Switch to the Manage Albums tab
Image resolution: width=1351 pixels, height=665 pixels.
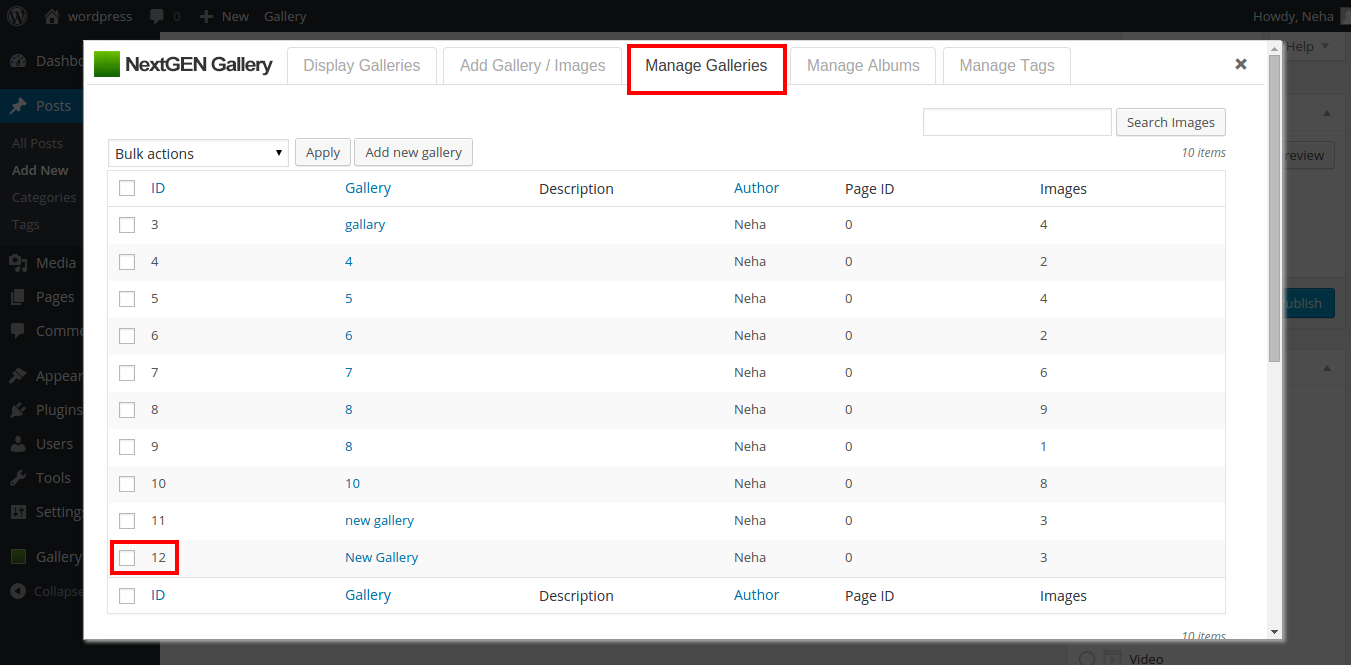click(x=863, y=66)
